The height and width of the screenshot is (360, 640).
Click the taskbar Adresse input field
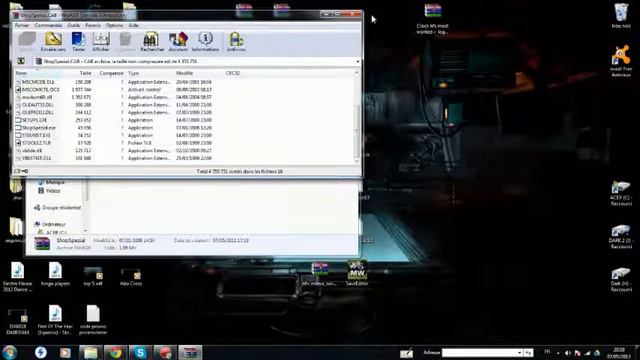tap(479, 353)
